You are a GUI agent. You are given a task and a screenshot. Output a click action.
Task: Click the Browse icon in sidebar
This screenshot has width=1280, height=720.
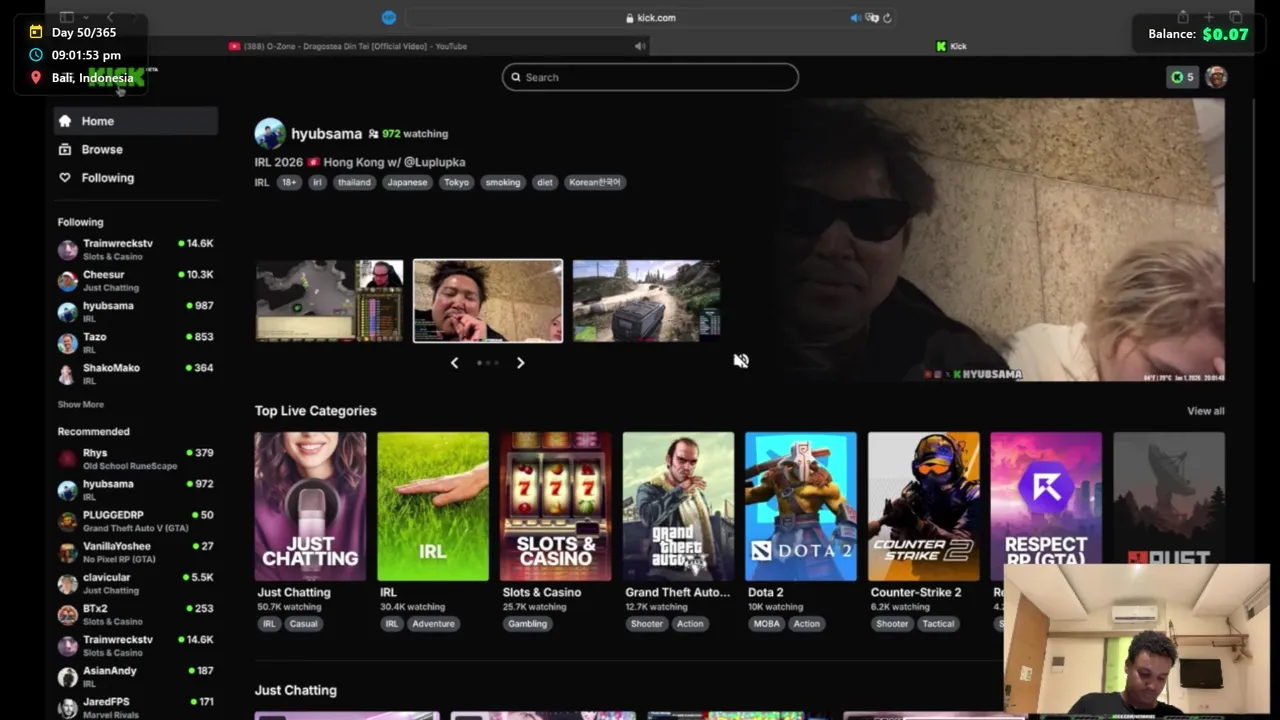65,149
